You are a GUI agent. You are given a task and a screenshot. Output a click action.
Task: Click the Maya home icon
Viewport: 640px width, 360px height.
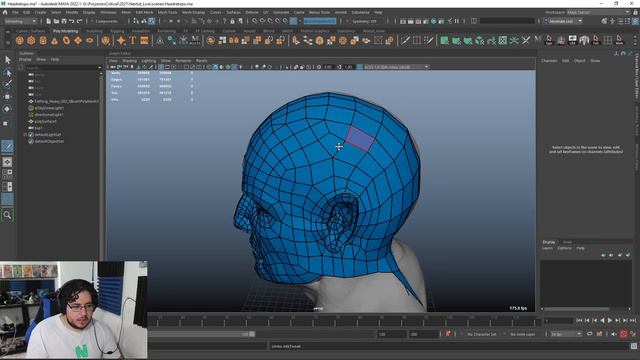(5, 12)
